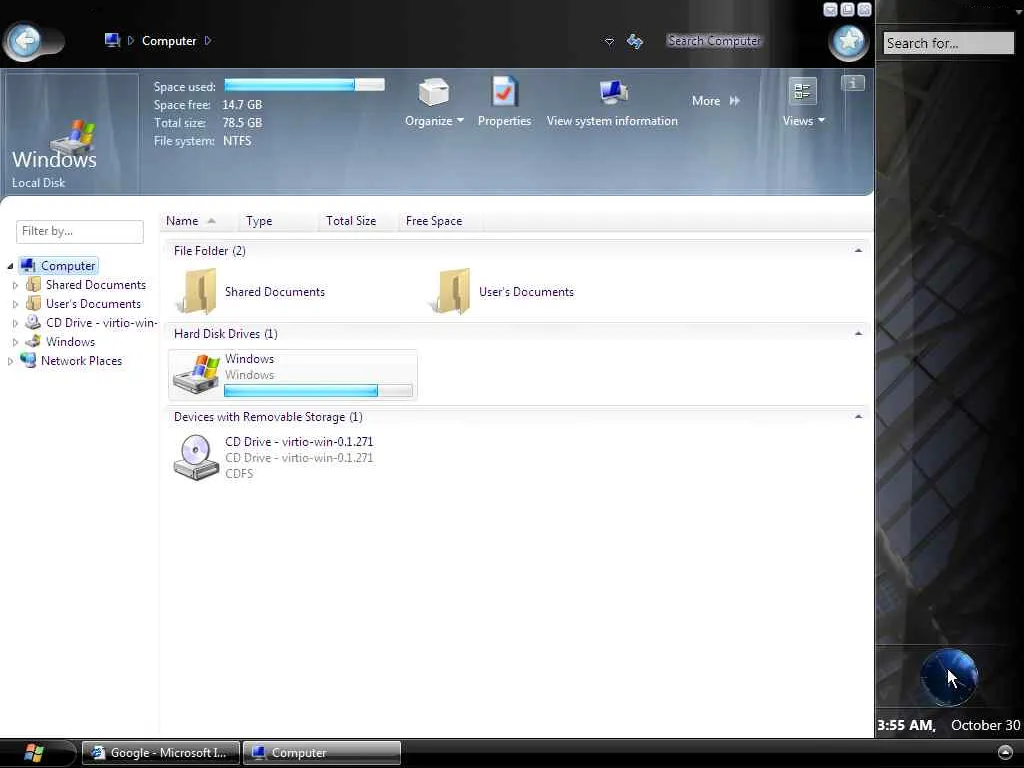Click the User's Documents folder icon in content area
Image resolution: width=1024 pixels, height=768 pixels.
point(450,291)
